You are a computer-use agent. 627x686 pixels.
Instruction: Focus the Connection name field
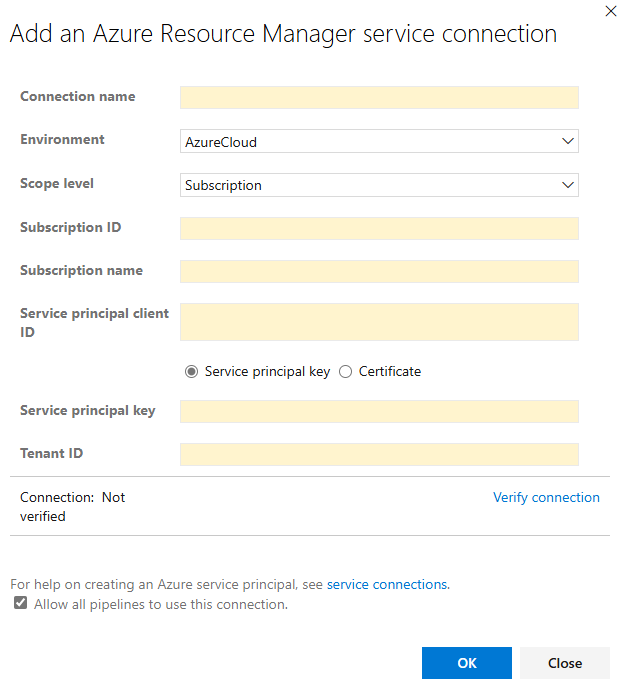379,97
